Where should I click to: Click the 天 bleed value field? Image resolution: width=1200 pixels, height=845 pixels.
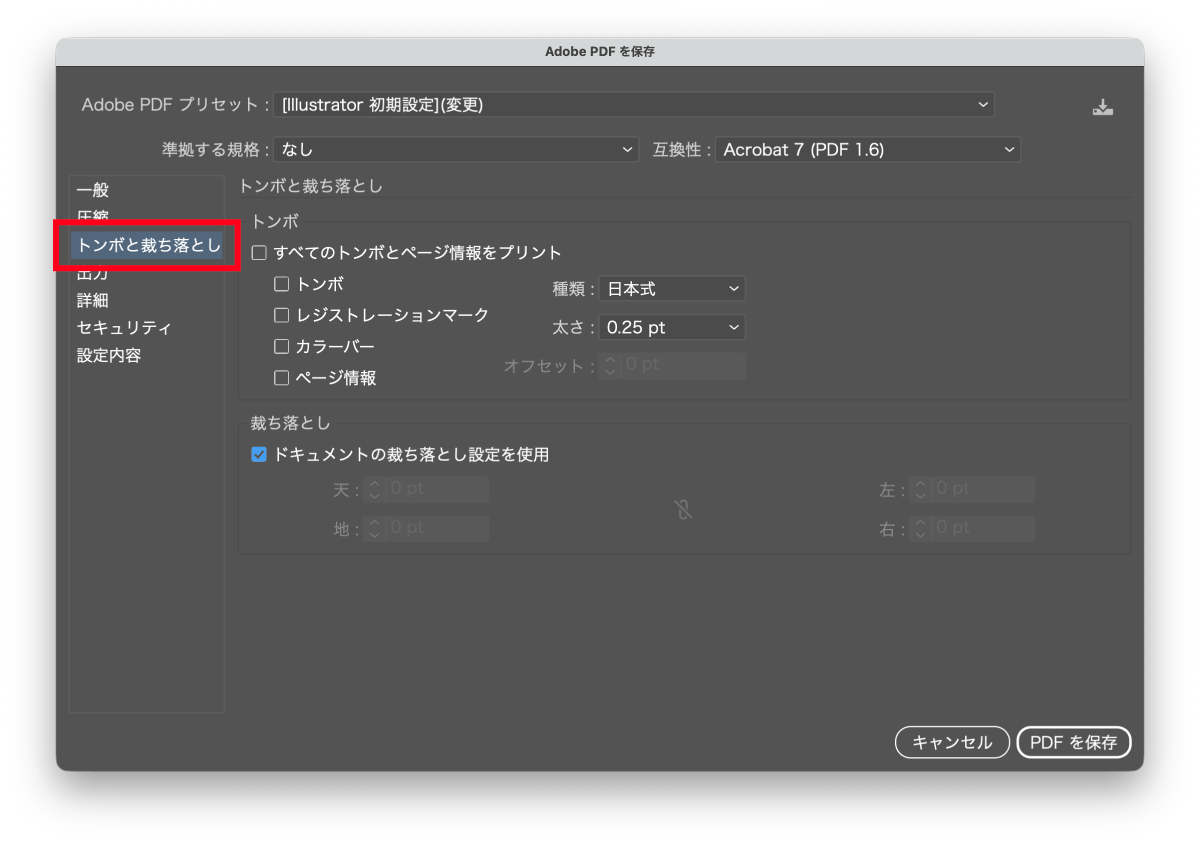coord(438,490)
